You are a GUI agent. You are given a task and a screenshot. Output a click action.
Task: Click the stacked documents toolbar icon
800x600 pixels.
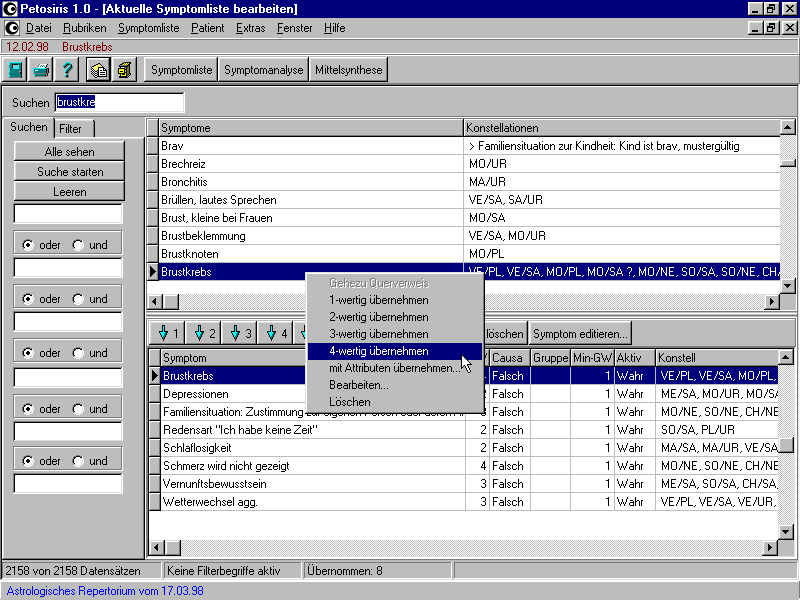coord(98,70)
